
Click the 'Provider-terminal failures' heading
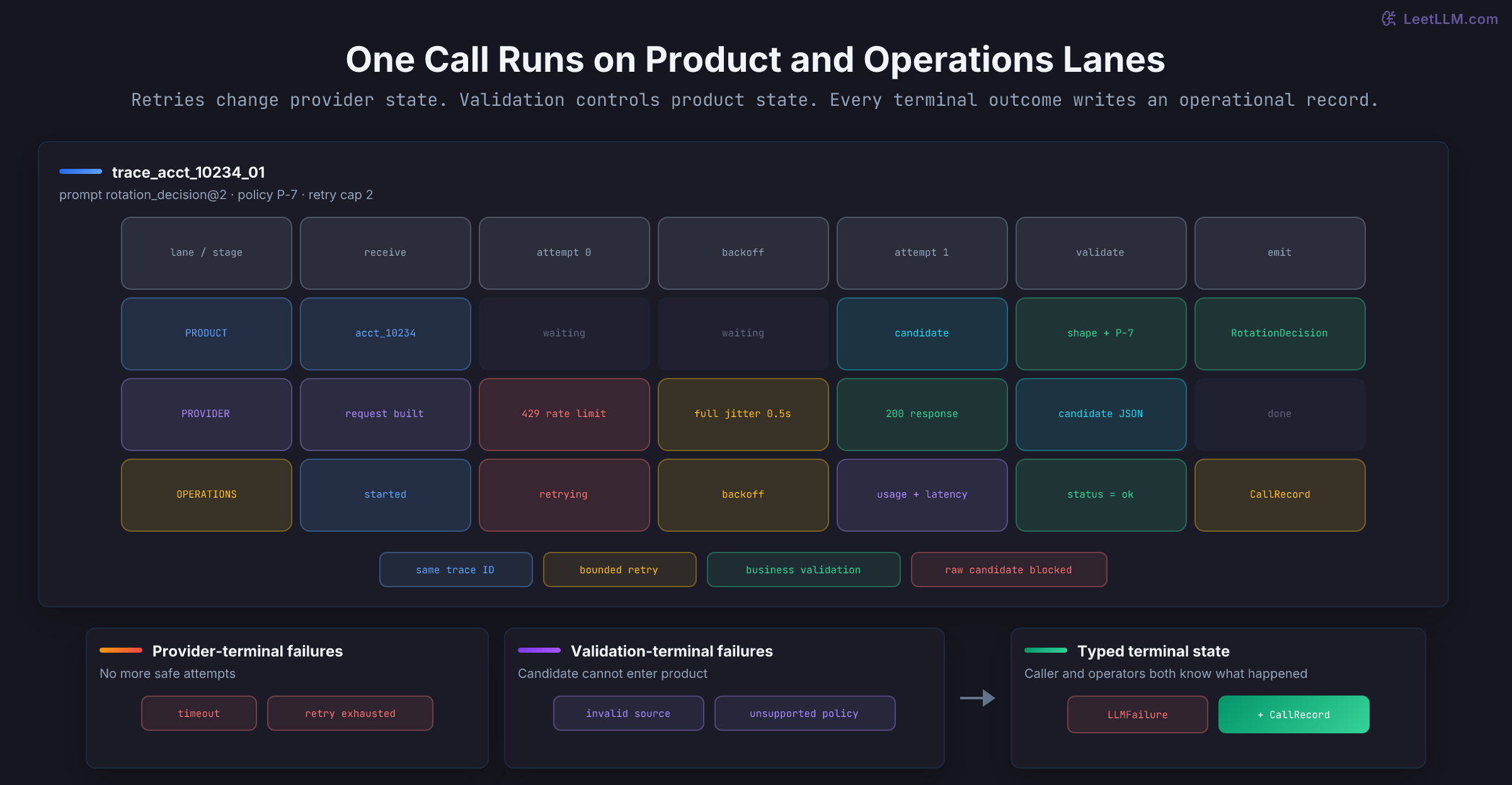[x=248, y=651]
